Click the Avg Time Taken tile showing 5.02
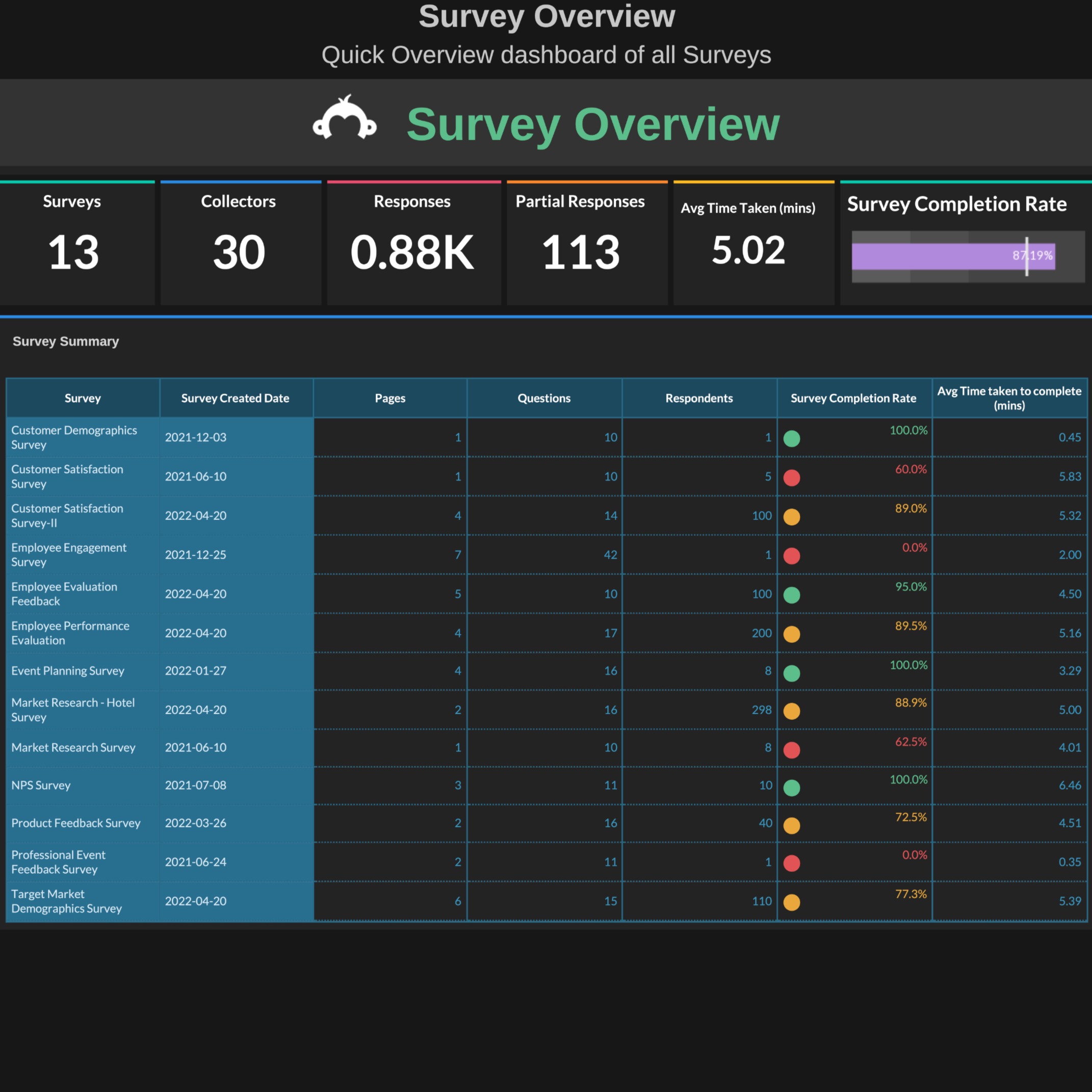Viewport: 1092px width, 1092px height. [749, 243]
